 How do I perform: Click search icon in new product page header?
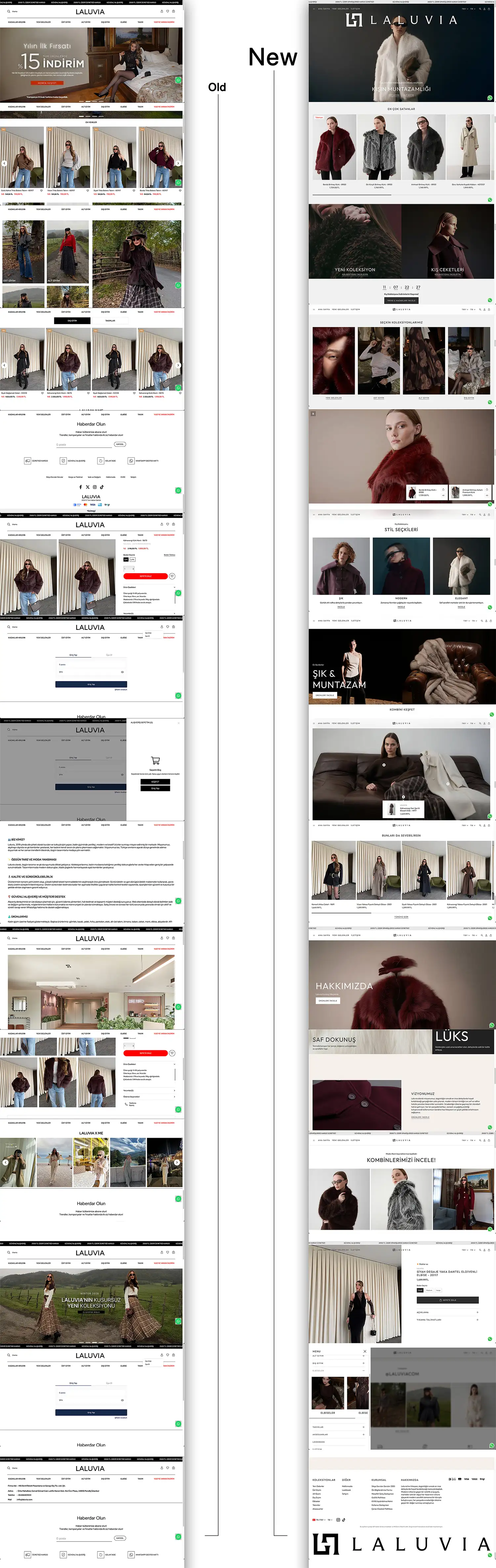tap(479, 1250)
